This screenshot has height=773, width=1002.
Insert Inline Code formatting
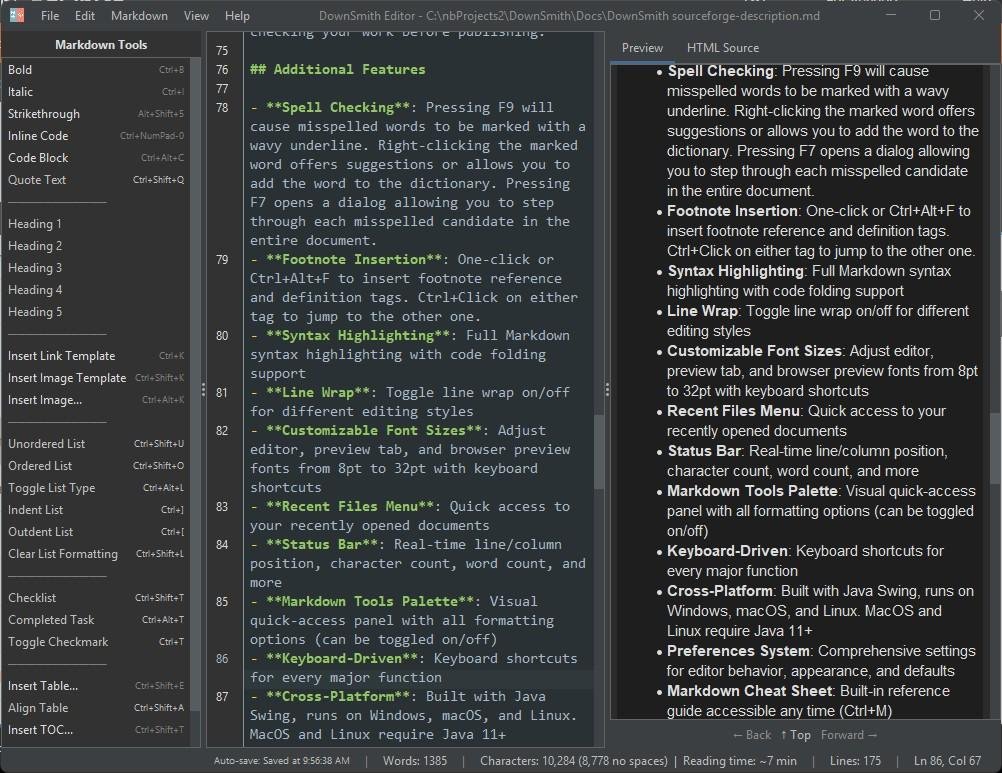click(96, 135)
